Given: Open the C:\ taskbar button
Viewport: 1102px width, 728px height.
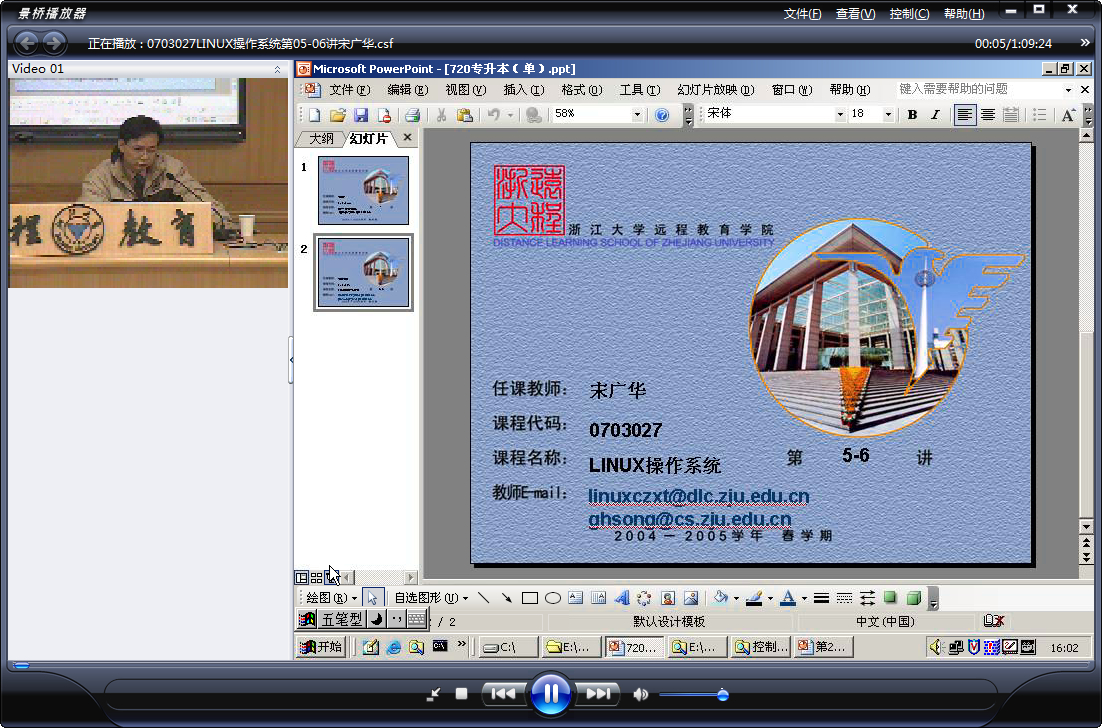Looking at the screenshot, I should (x=509, y=647).
